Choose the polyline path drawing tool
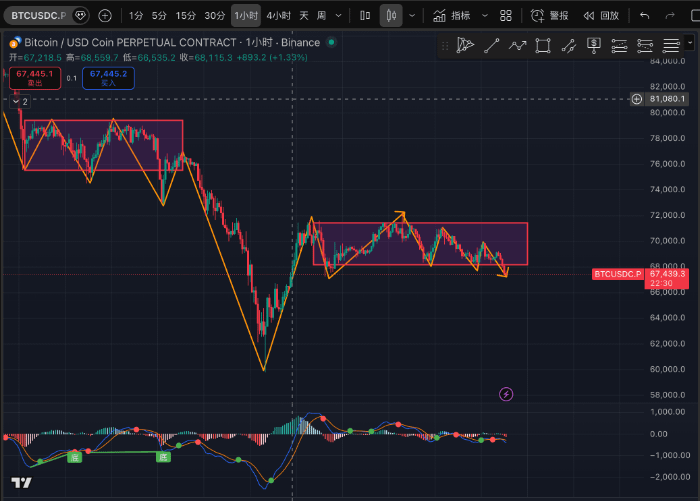Image resolution: width=700 pixels, height=501 pixels. coord(517,45)
